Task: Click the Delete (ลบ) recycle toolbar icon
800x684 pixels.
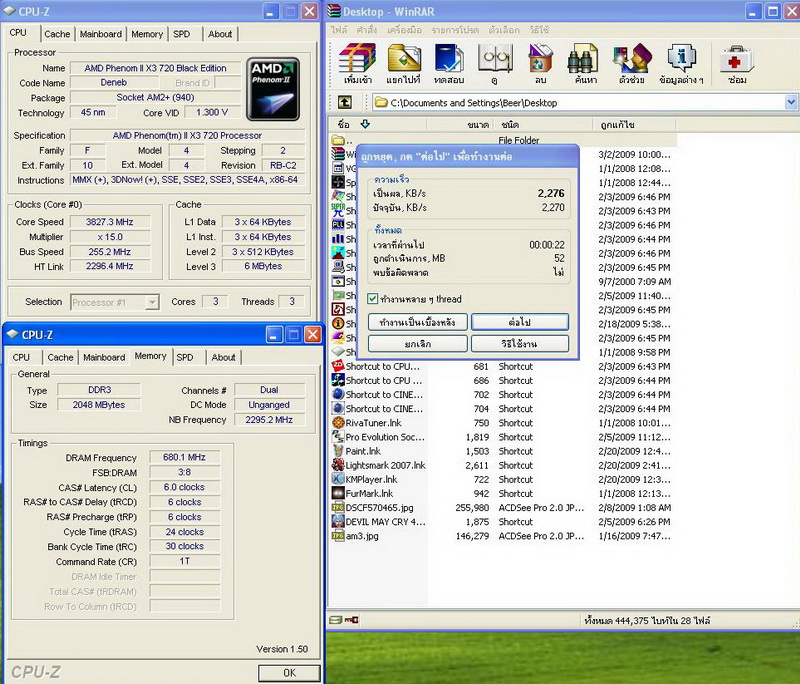Action: click(540, 63)
